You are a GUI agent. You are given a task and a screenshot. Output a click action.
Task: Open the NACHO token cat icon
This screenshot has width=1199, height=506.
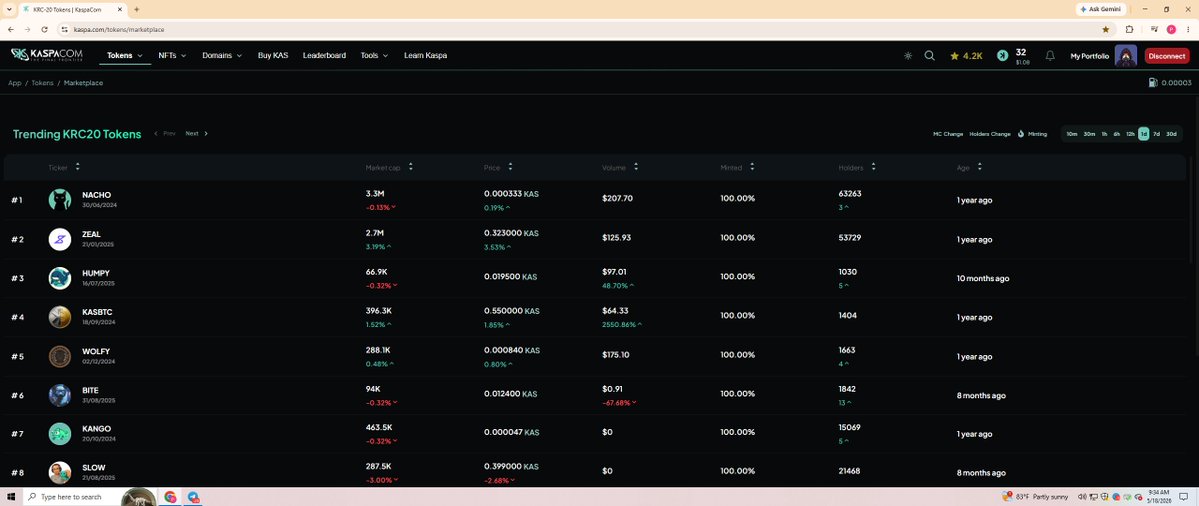(x=60, y=199)
